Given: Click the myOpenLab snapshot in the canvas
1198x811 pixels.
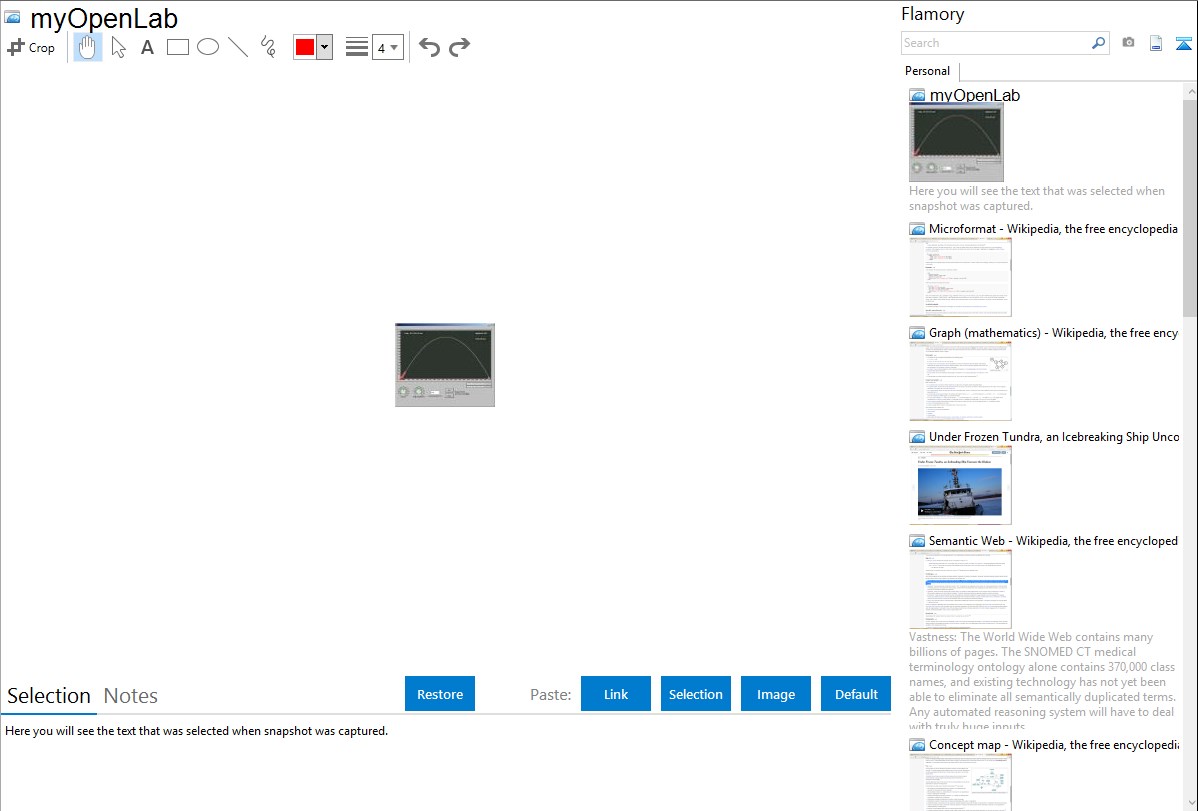Looking at the screenshot, I should (445, 365).
